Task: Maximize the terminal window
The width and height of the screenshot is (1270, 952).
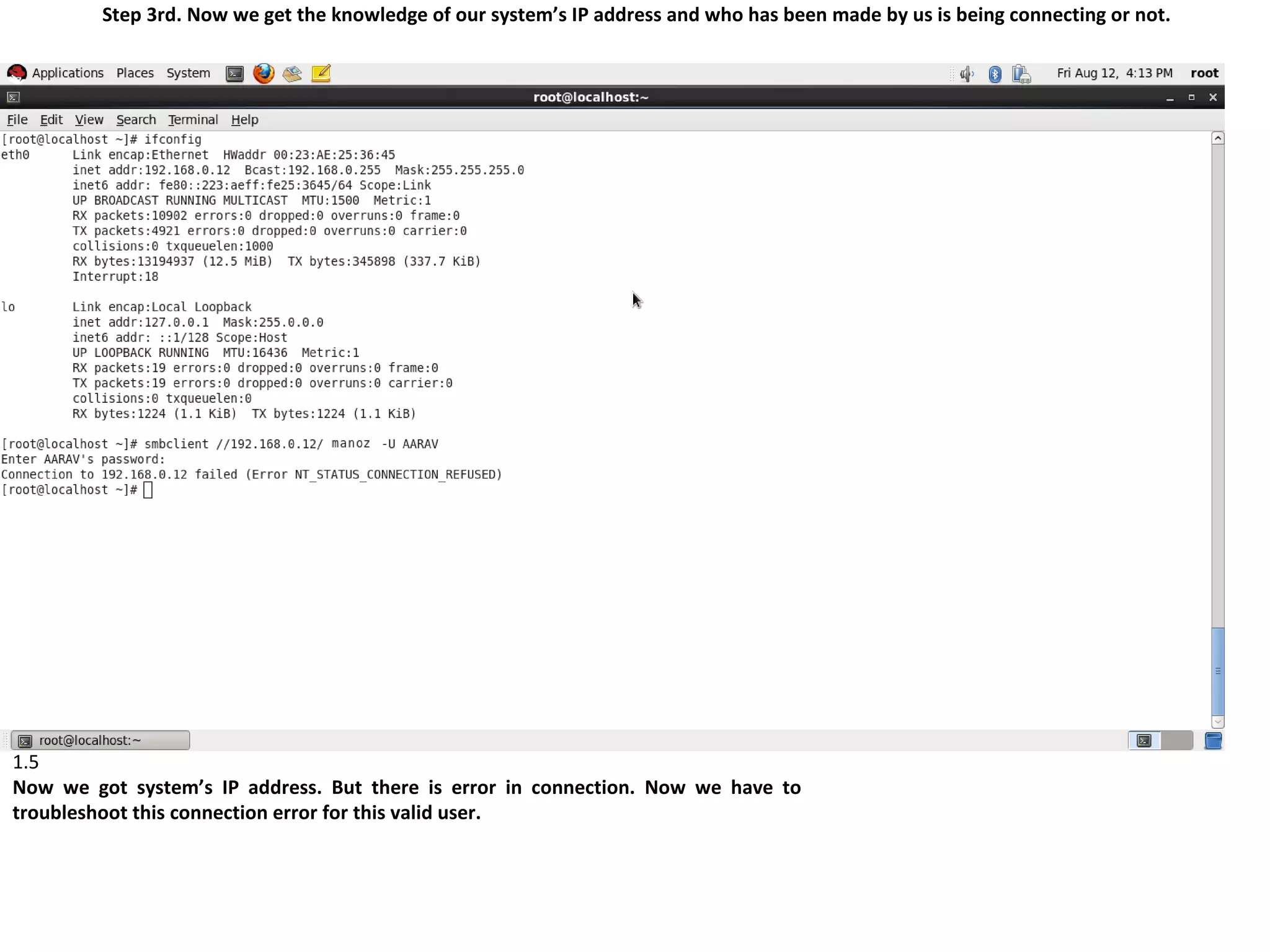Action: (x=1191, y=97)
